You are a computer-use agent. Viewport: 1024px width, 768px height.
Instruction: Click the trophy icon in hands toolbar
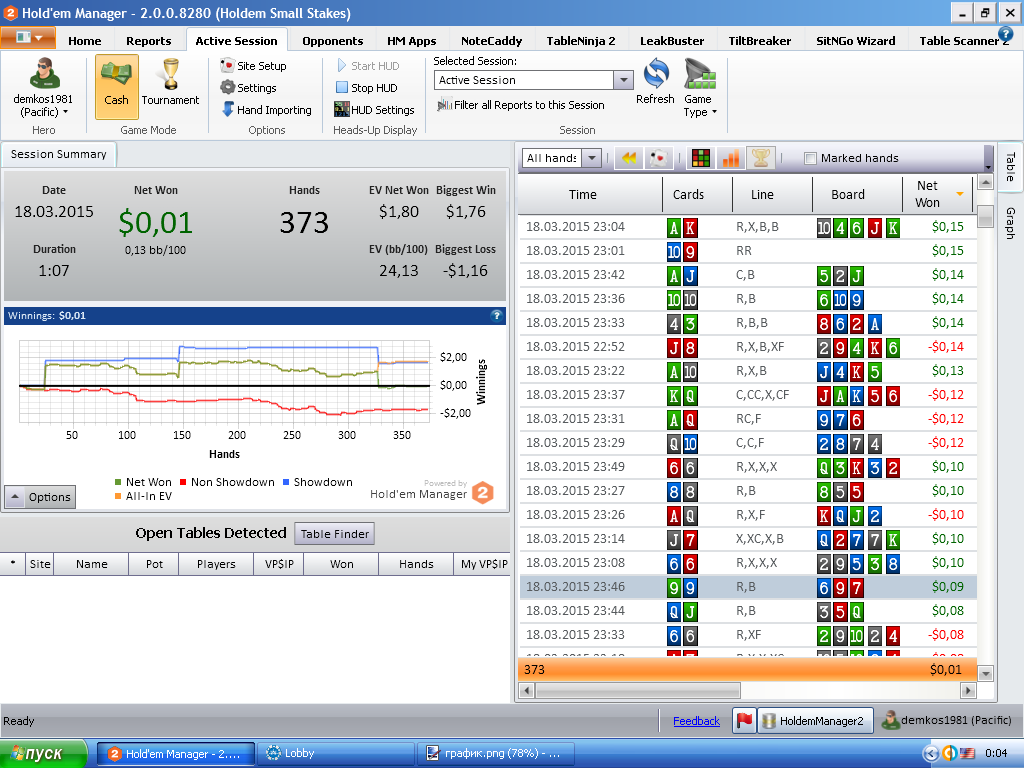[760, 157]
